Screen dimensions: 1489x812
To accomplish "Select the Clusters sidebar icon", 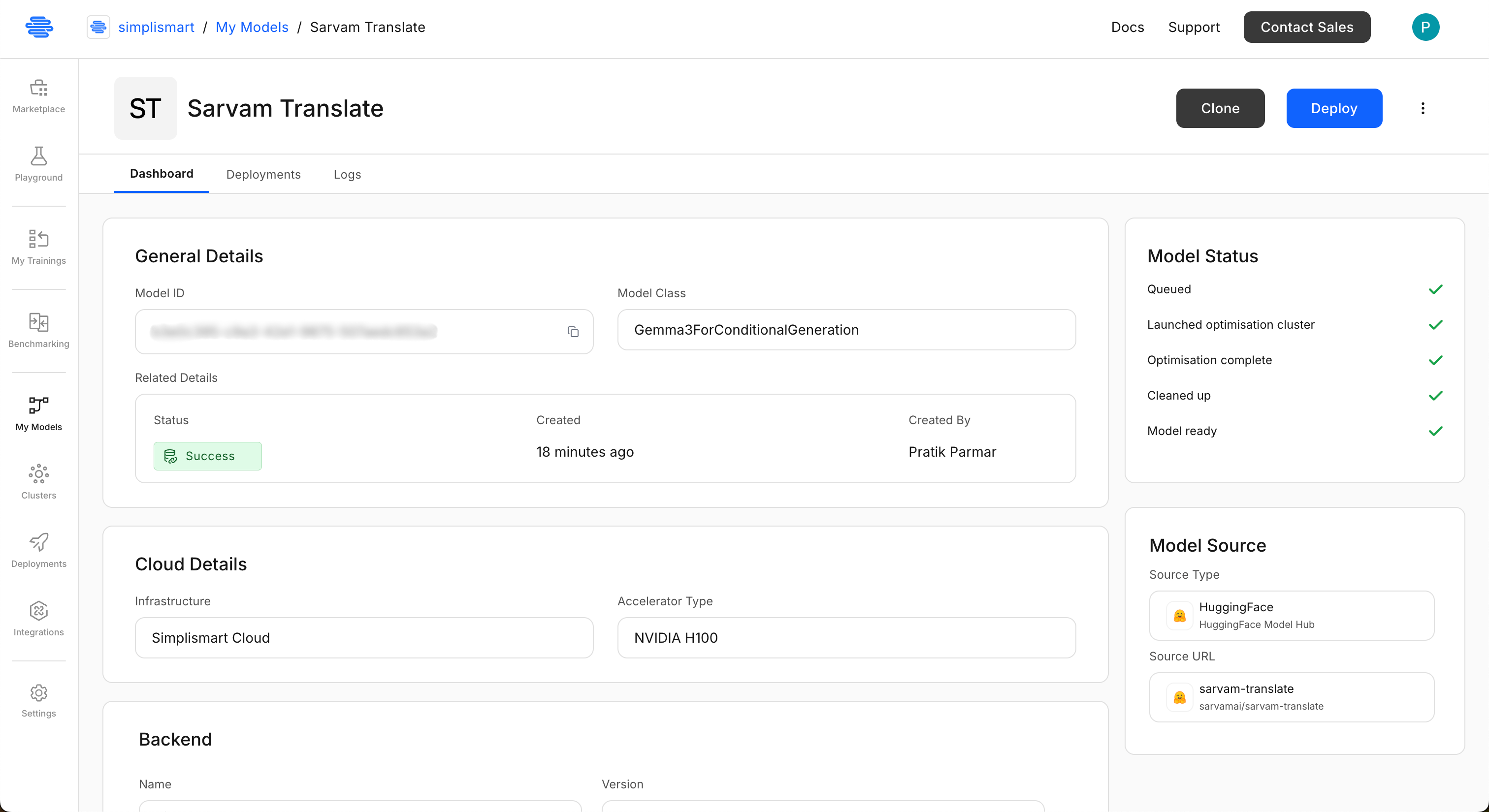I will [39, 482].
